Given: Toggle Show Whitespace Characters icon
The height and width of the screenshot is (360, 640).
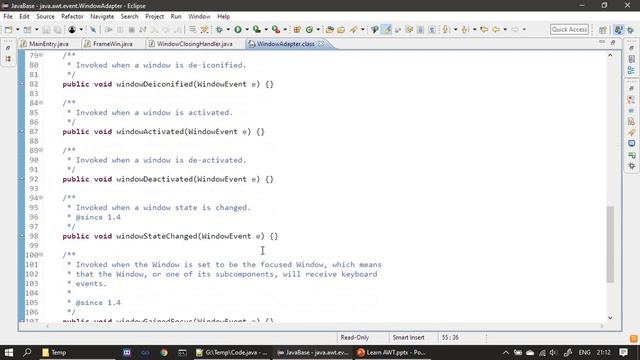Looking at the screenshot, I should pyautogui.click(x=432, y=29).
